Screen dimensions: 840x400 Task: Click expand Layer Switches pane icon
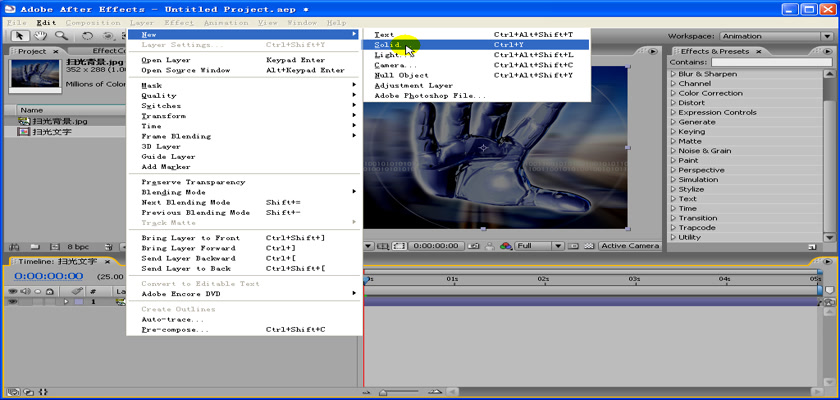click(x=13, y=391)
